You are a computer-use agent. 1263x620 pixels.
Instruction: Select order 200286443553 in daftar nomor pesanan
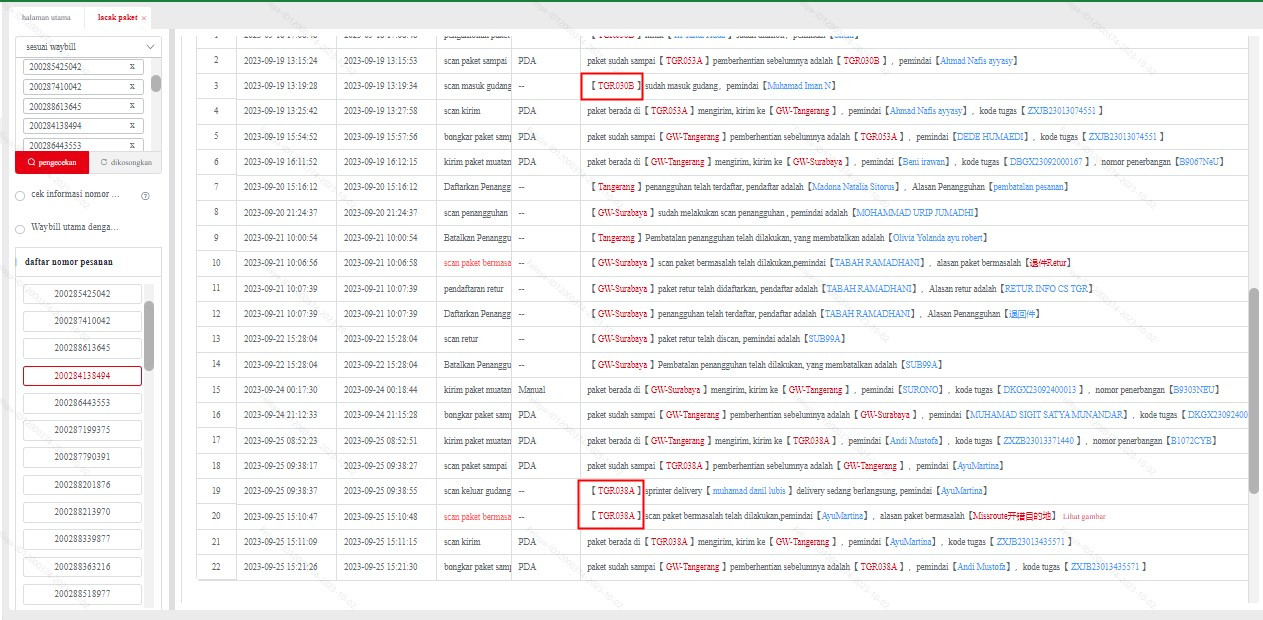[x=82, y=403]
